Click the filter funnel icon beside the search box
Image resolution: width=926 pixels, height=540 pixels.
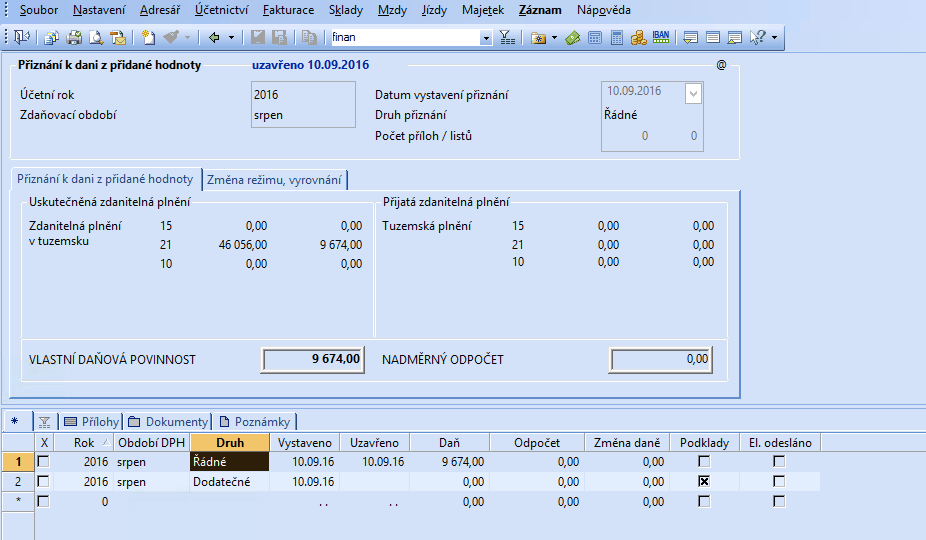[507, 38]
